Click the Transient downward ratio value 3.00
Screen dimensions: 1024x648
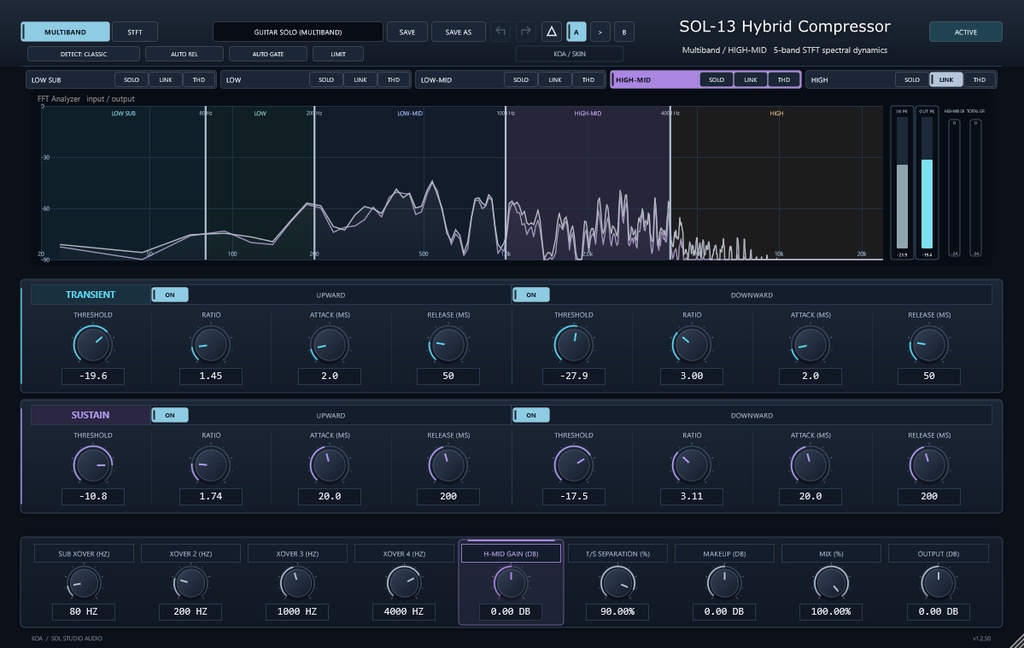[692, 376]
